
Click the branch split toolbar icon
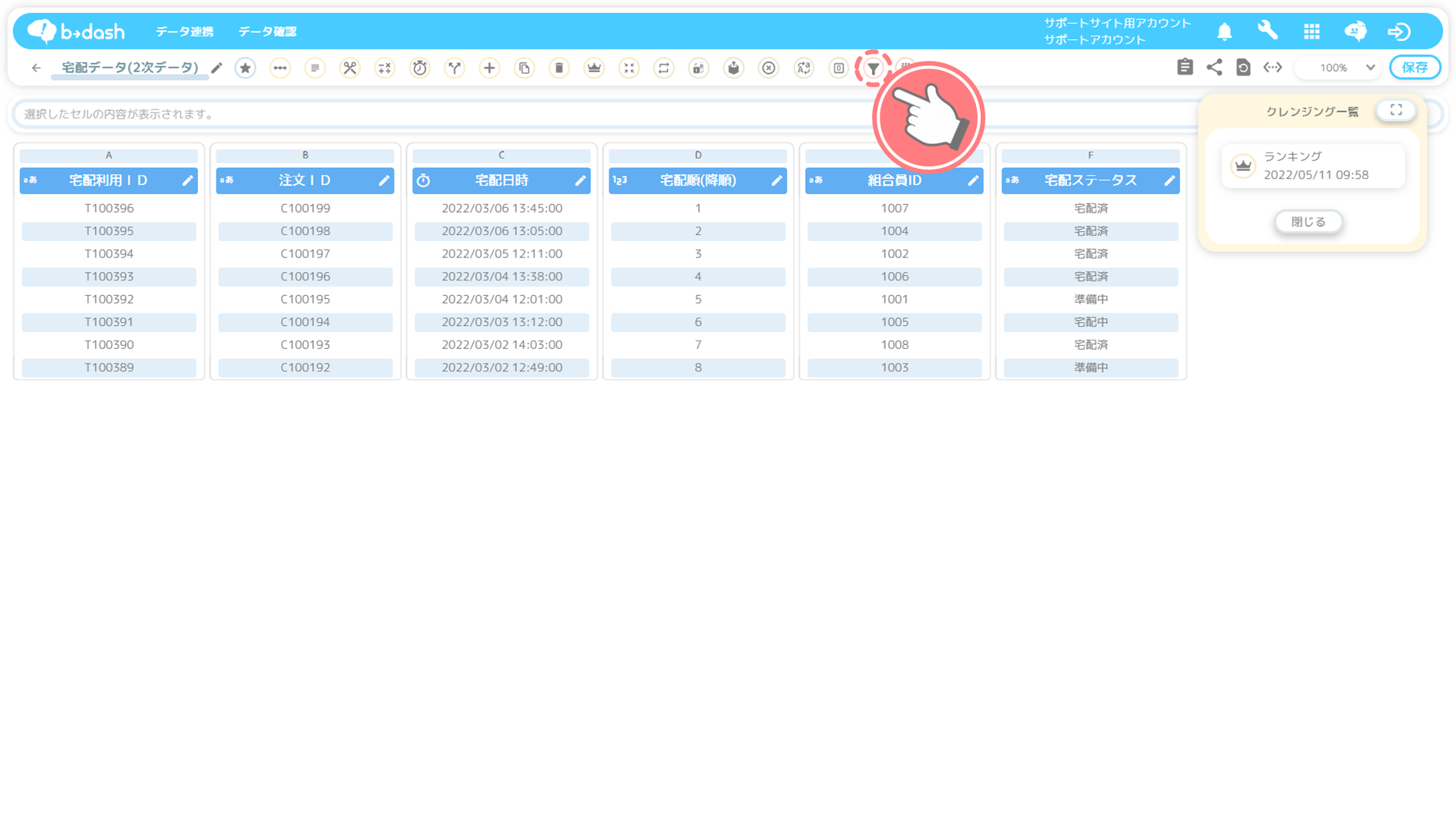tap(455, 68)
